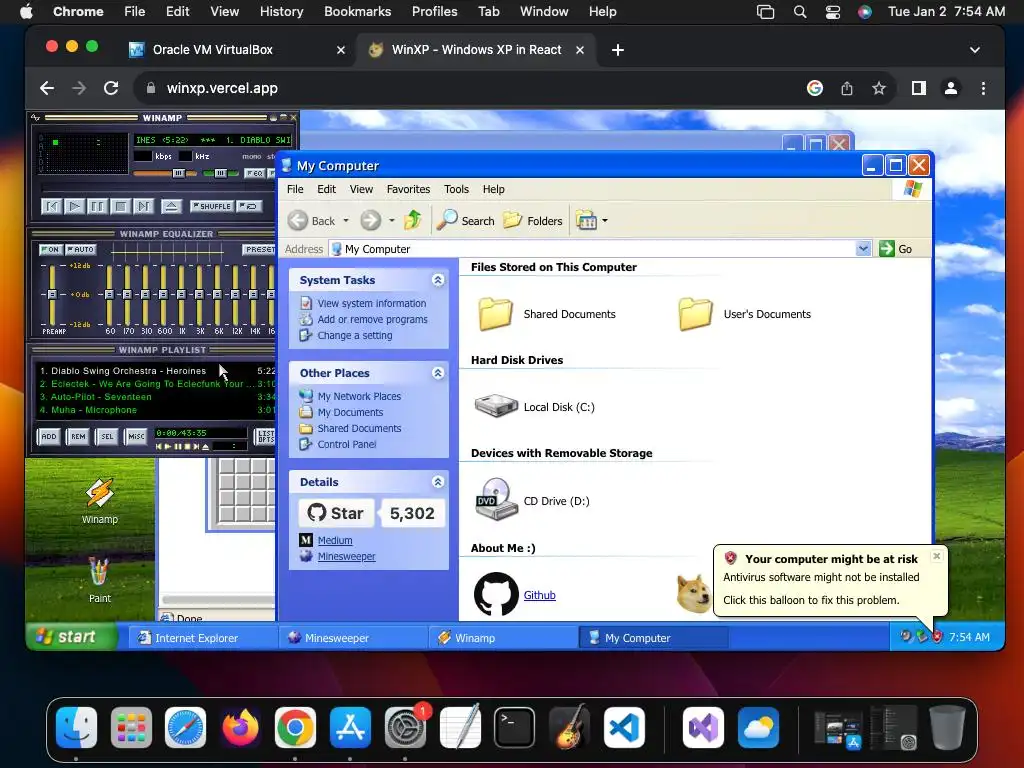Viewport: 1024px width, 768px height.
Task: Select the CD Drive (D:) icon
Action: [496, 499]
